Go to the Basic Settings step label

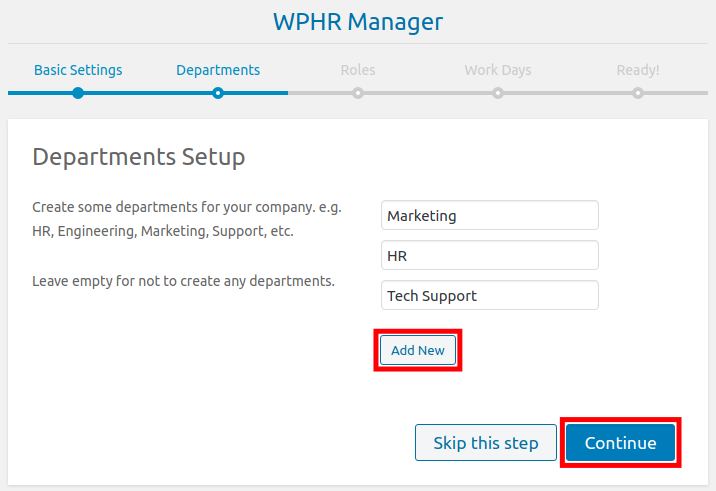[78, 70]
